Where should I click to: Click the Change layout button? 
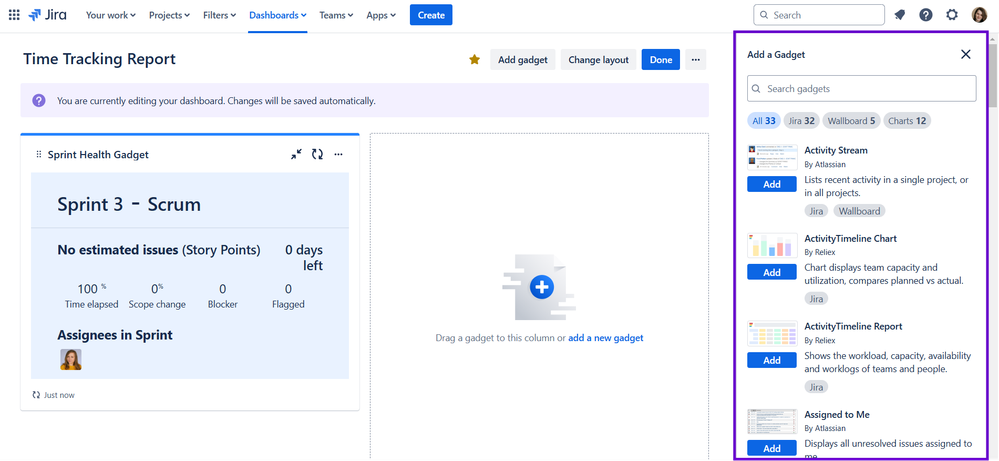tap(598, 60)
